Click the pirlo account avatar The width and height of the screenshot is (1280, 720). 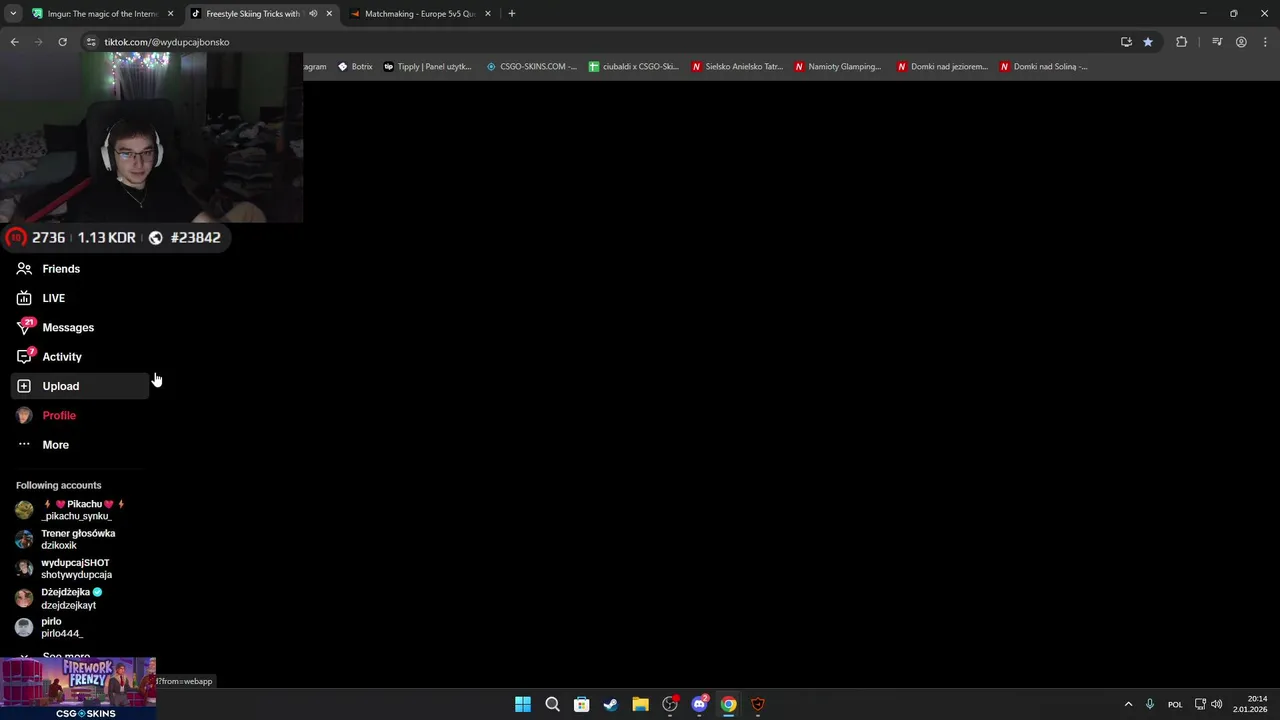[24, 627]
